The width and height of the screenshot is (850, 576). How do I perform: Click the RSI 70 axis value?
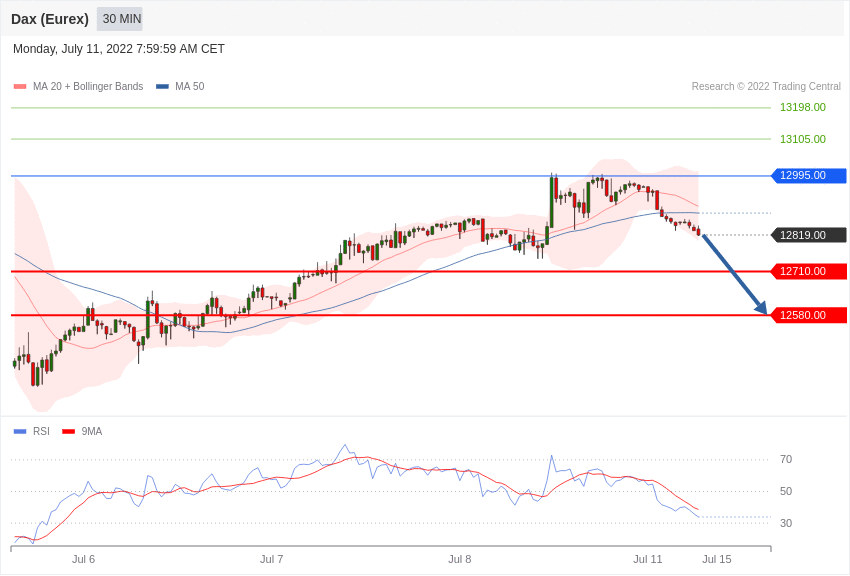coord(786,459)
